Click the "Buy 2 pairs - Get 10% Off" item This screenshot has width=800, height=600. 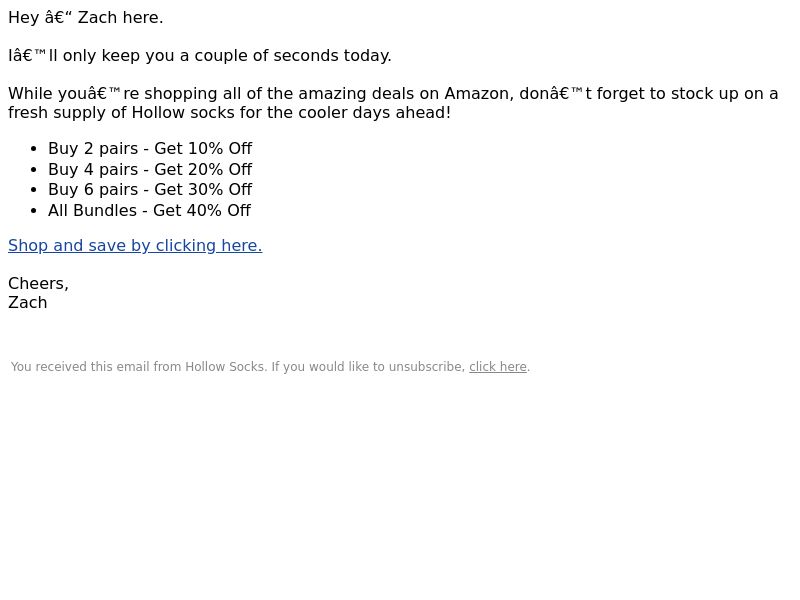click(x=150, y=148)
